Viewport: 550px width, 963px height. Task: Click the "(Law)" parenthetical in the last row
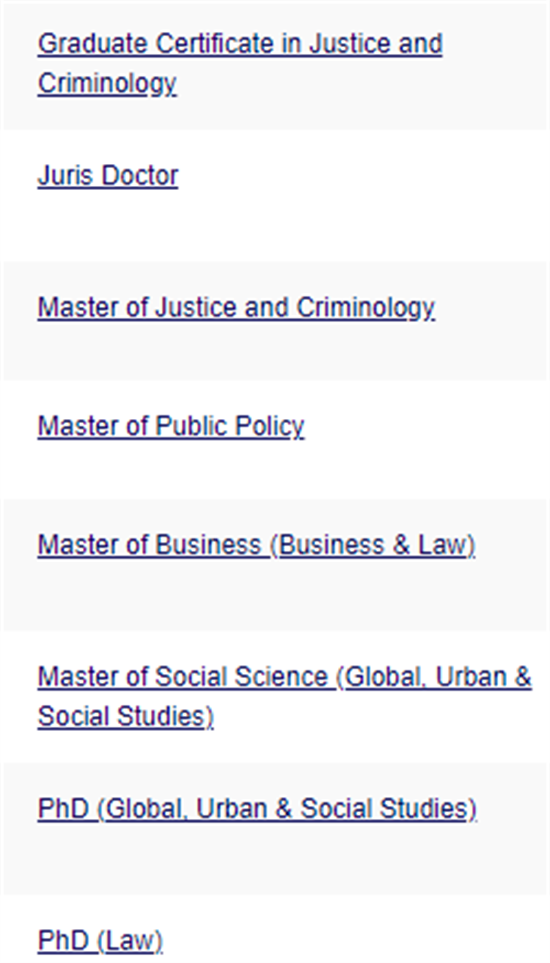(x=130, y=940)
